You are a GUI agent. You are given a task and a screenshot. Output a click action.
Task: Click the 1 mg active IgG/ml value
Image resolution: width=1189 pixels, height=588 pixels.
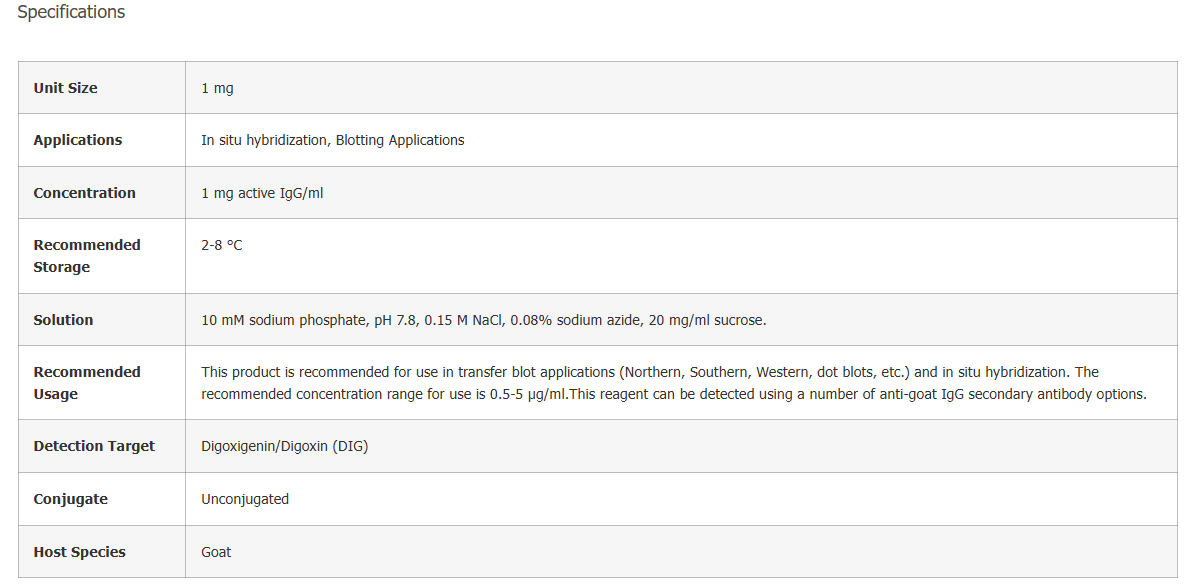click(x=262, y=193)
